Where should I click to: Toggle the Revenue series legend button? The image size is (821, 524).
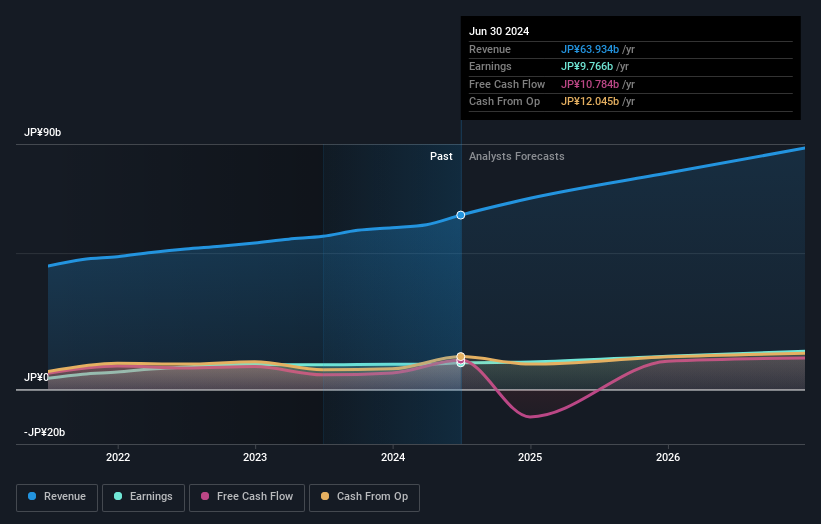57,497
